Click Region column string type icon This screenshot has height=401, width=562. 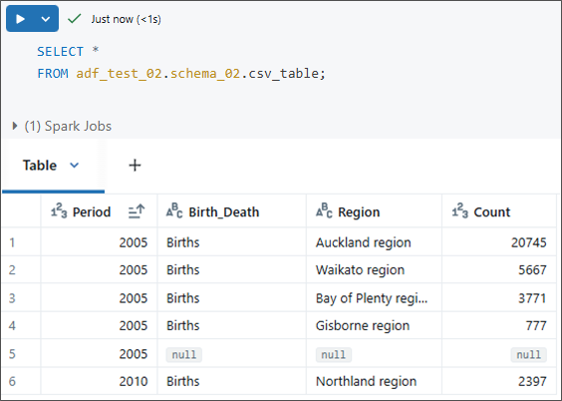324,211
